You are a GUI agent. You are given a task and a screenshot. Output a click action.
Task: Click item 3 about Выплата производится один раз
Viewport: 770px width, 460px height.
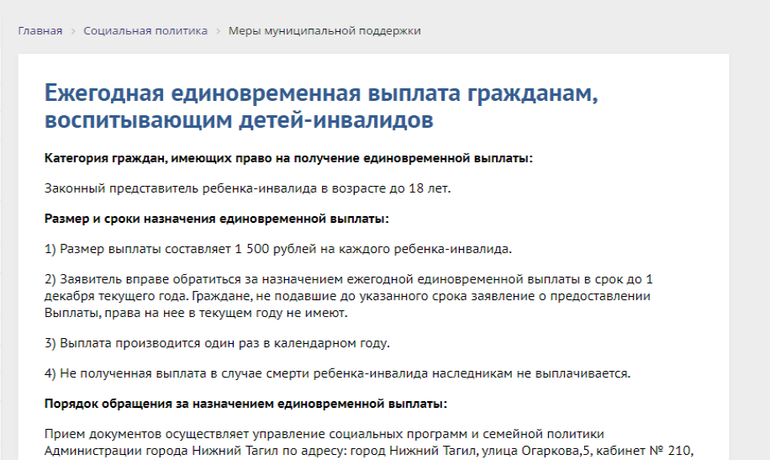tap(217, 343)
